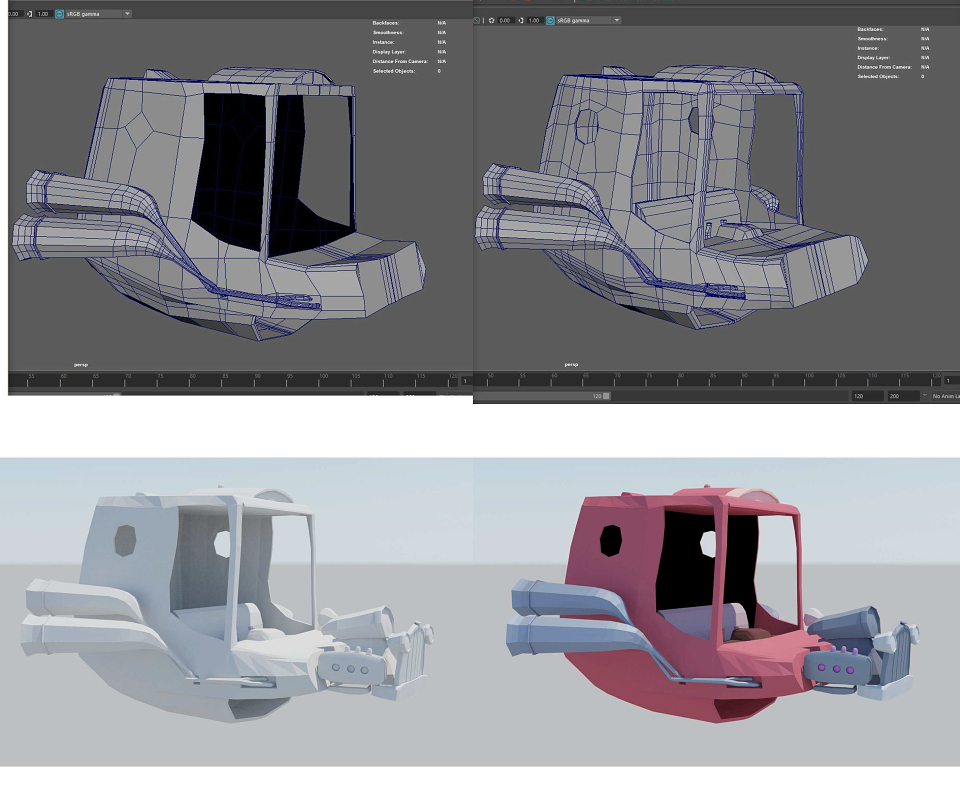Click current frame field on right timeline
The width and height of the screenshot is (960, 808).
pos(951,381)
